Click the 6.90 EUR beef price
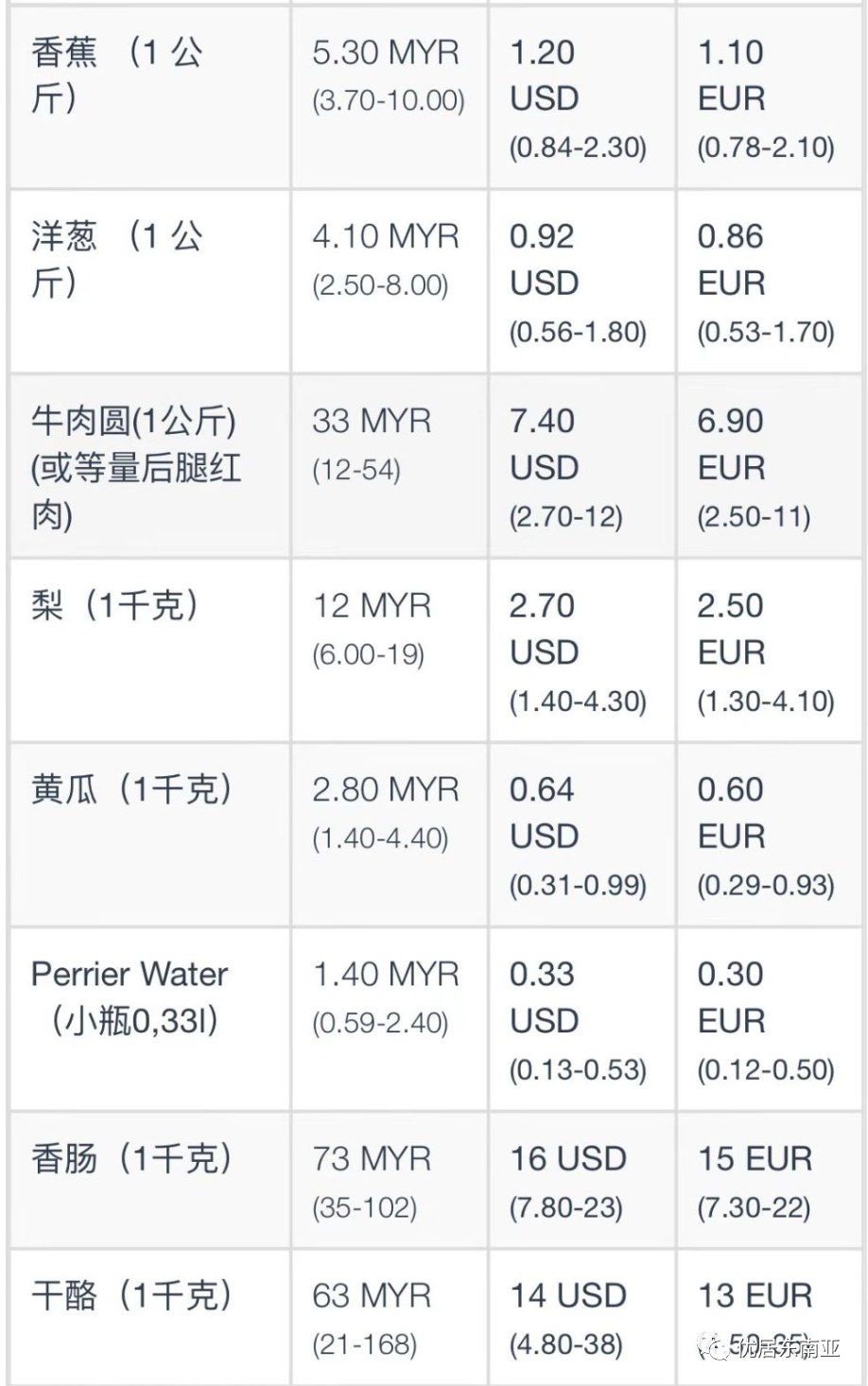Screen dimensions: 868x1386 [731, 443]
